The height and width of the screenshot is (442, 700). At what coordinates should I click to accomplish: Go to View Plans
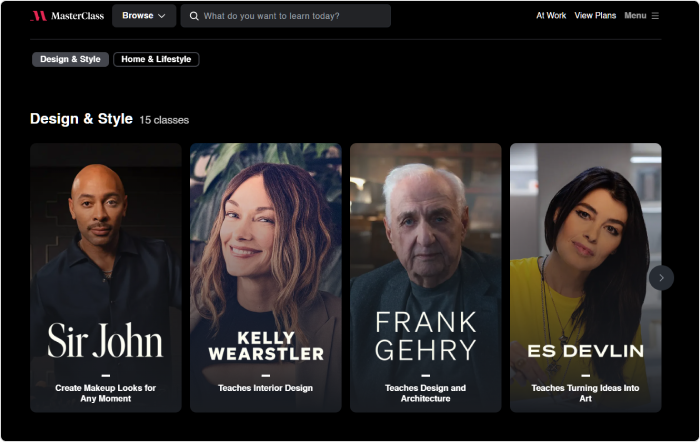[x=595, y=16]
